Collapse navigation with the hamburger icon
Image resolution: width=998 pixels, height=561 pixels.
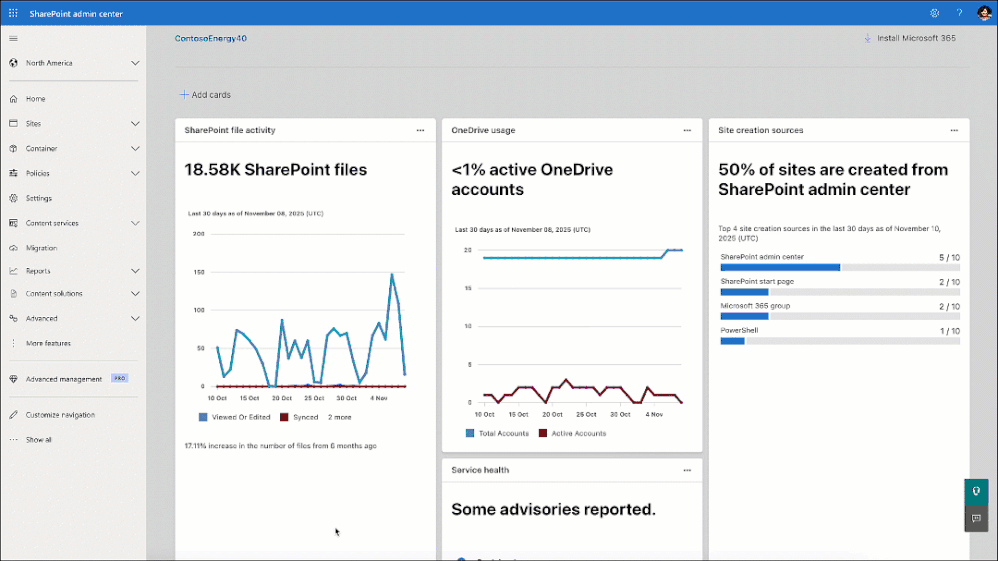pos(13,38)
